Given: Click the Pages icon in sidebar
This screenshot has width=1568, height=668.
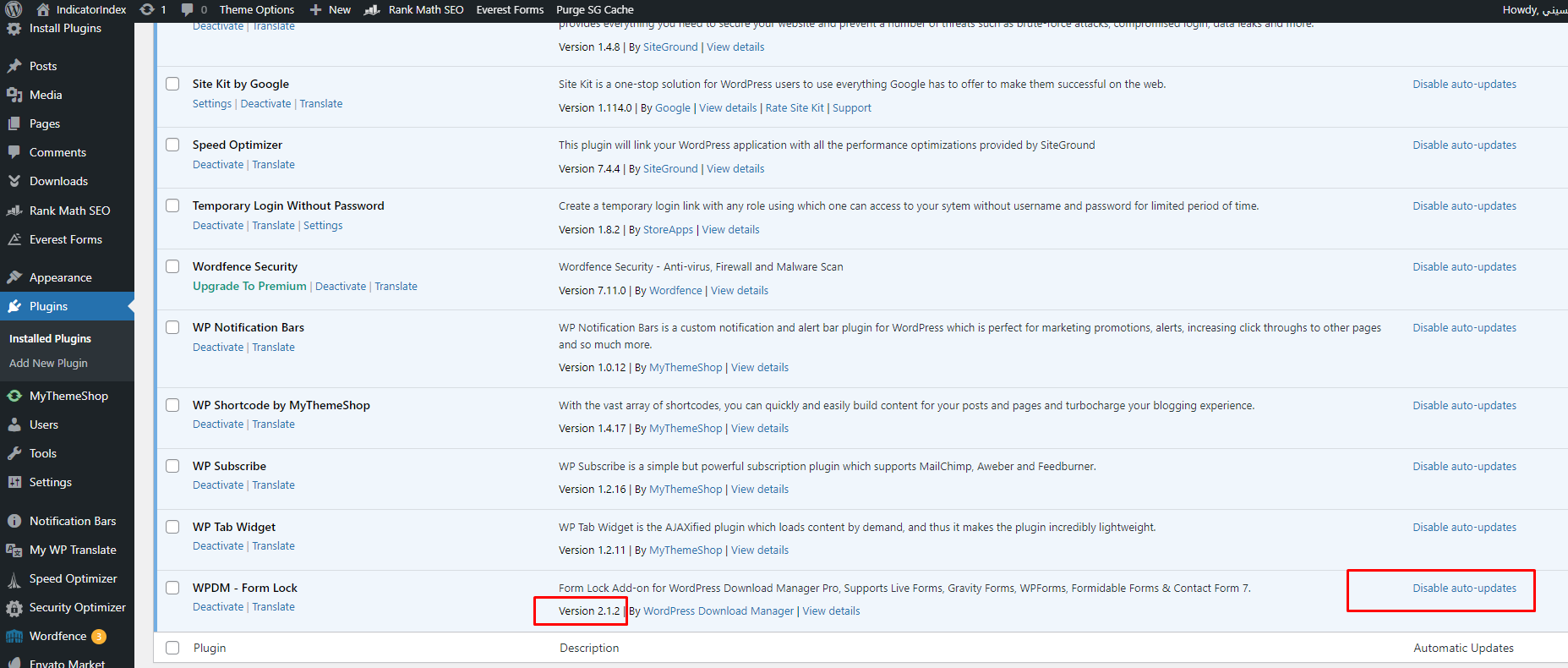Looking at the screenshot, I should (14, 123).
